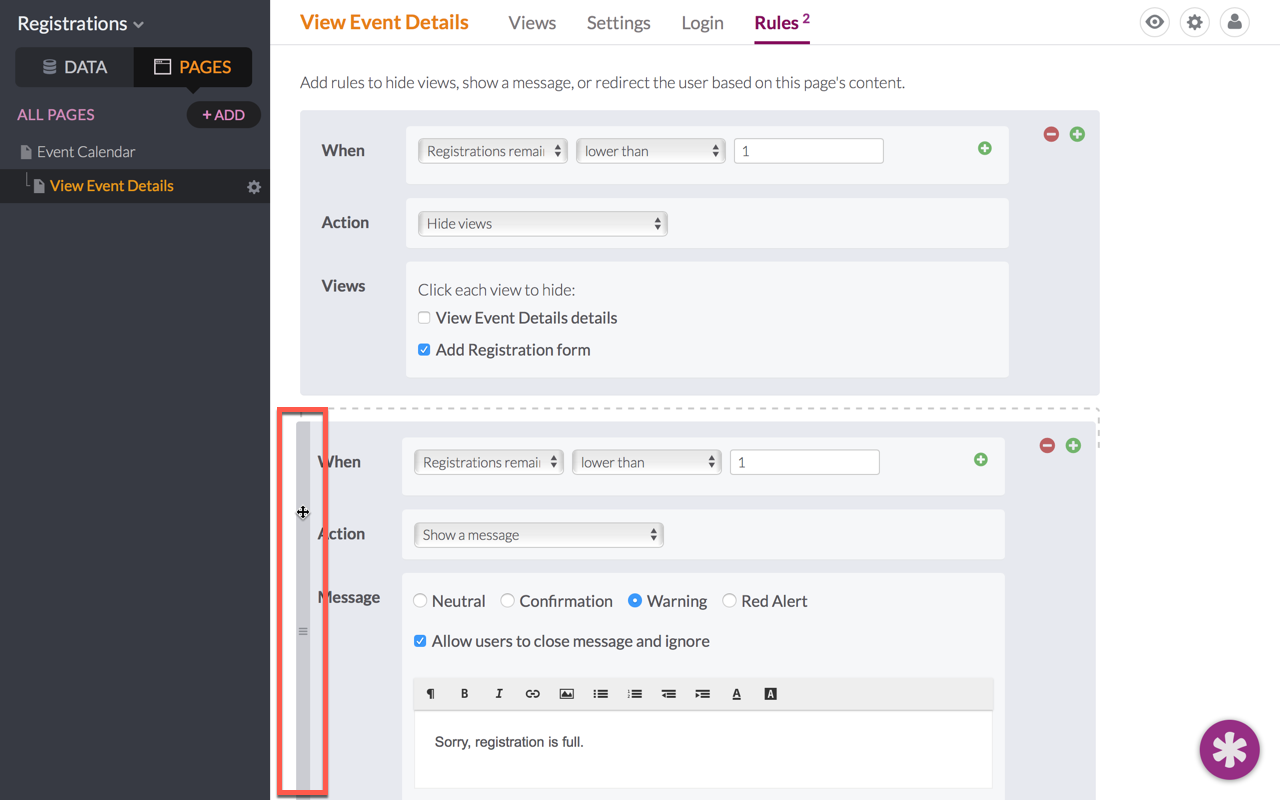Switch to the Views tab
This screenshot has height=800, width=1280.
532,23
